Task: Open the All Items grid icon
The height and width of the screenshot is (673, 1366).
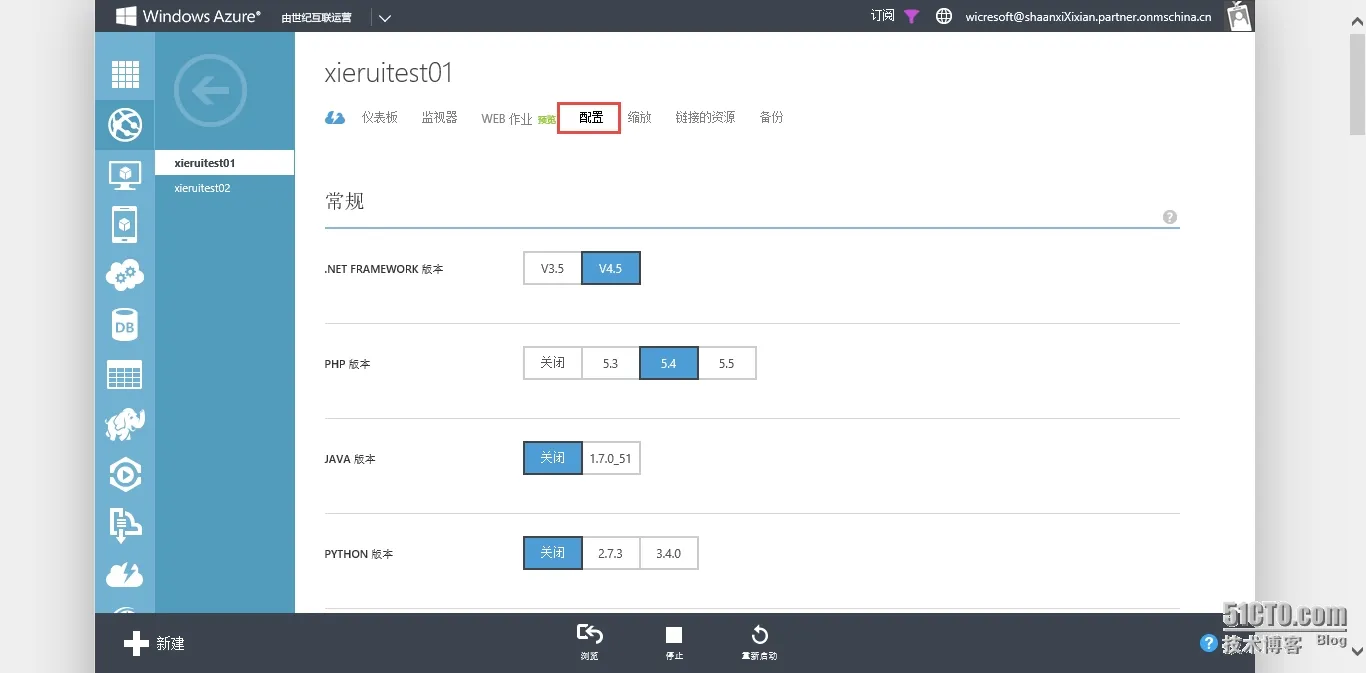Action: [x=125, y=74]
